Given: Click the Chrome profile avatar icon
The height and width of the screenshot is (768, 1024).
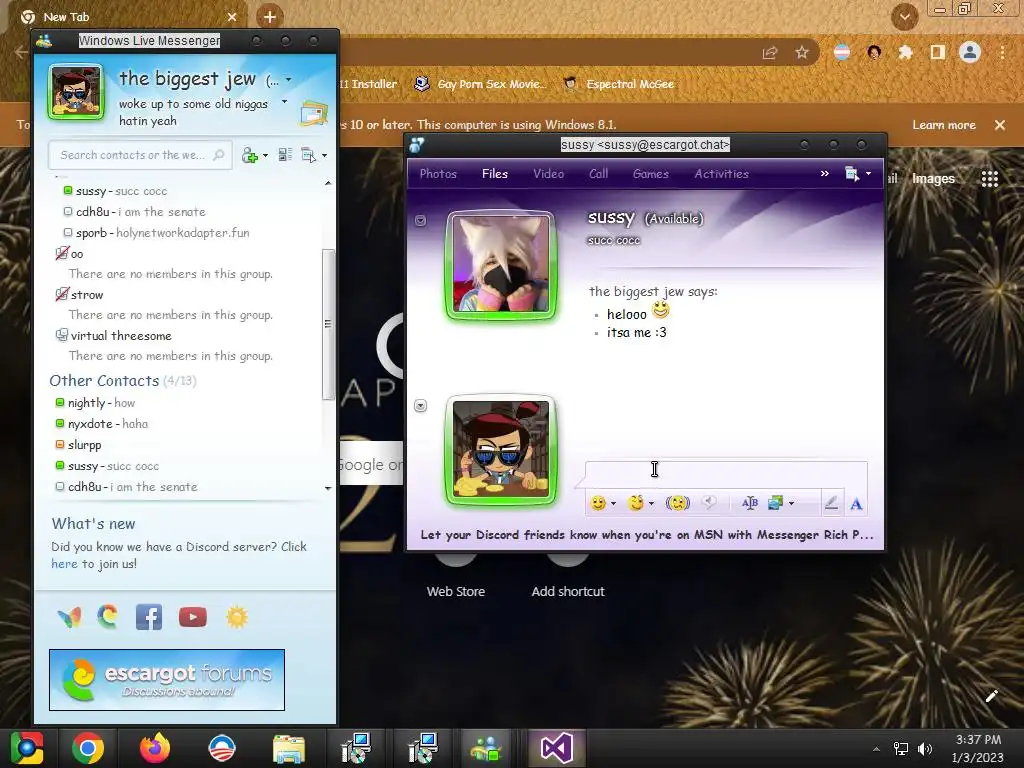Looking at the screenshot, I should tap(970, 52).
